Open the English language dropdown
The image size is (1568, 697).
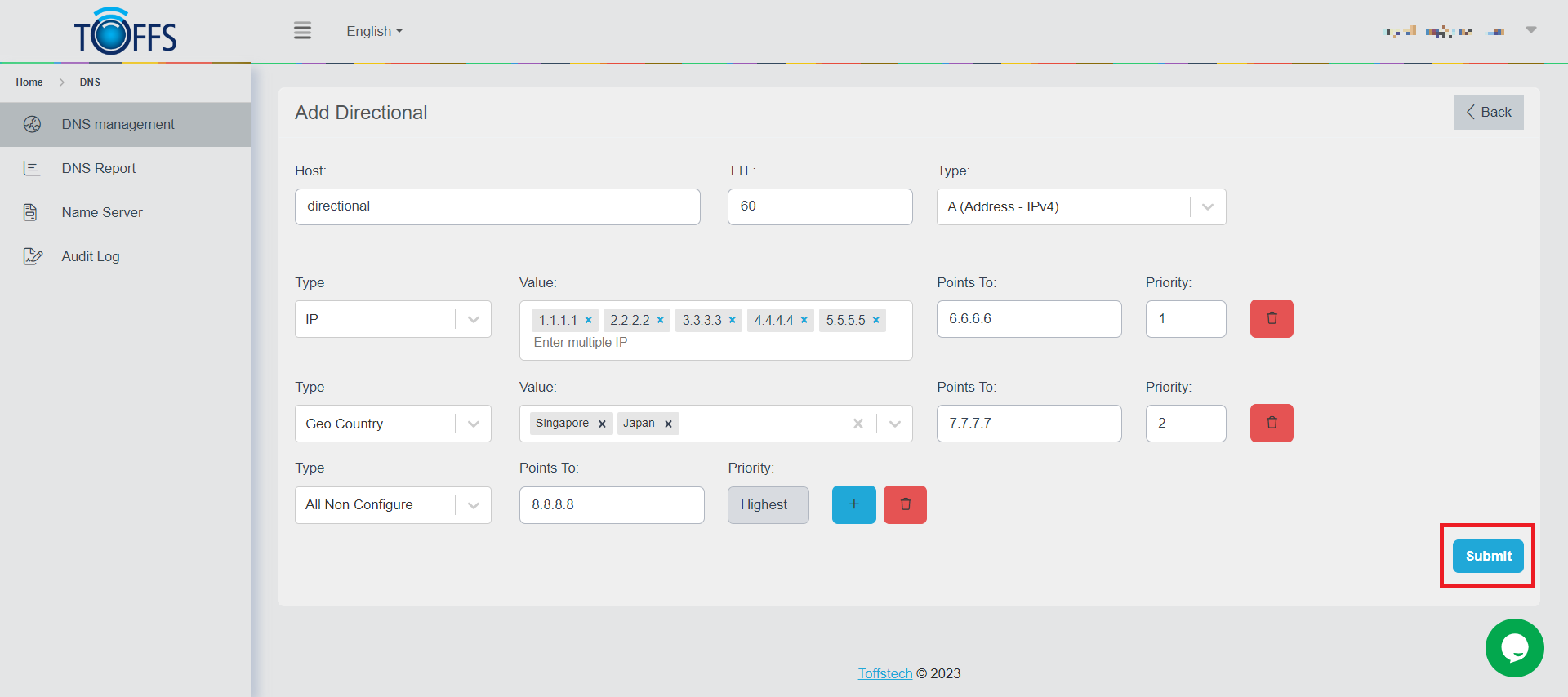tap(374, 31)
